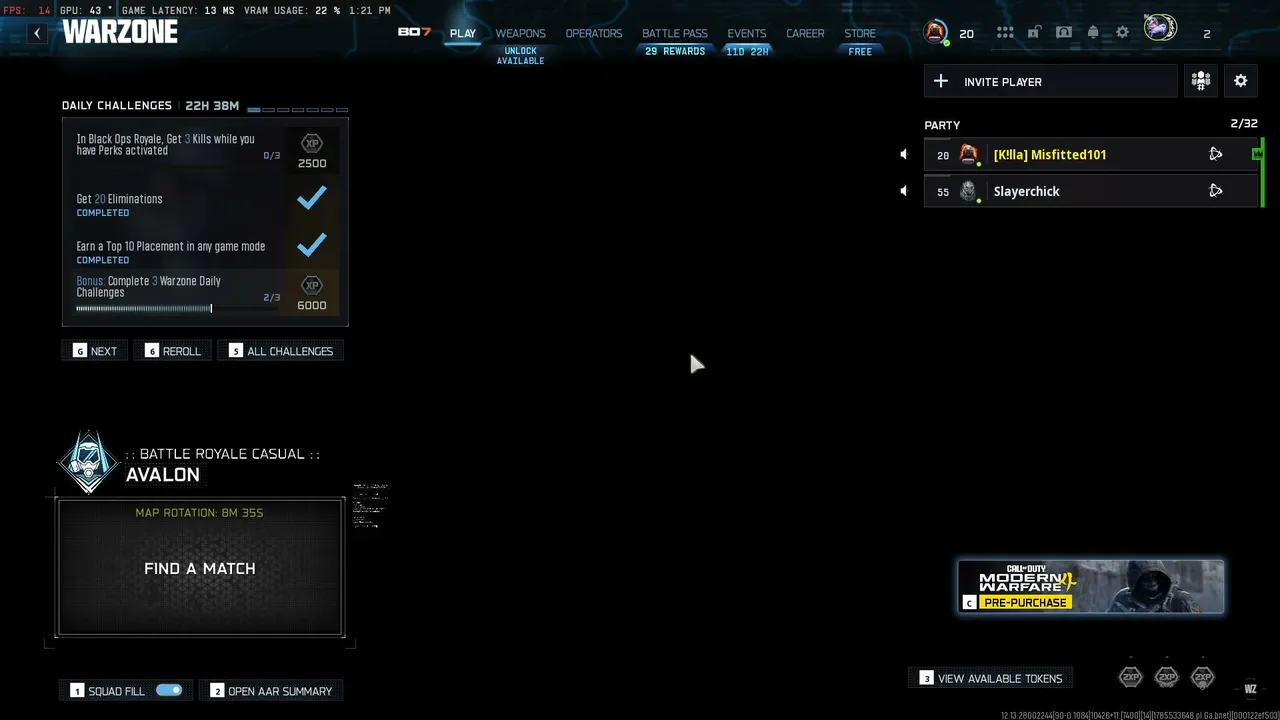Click the Battle Royale Casual mode emblem
The image size is (1280, 720).
[x=89, y=462]
